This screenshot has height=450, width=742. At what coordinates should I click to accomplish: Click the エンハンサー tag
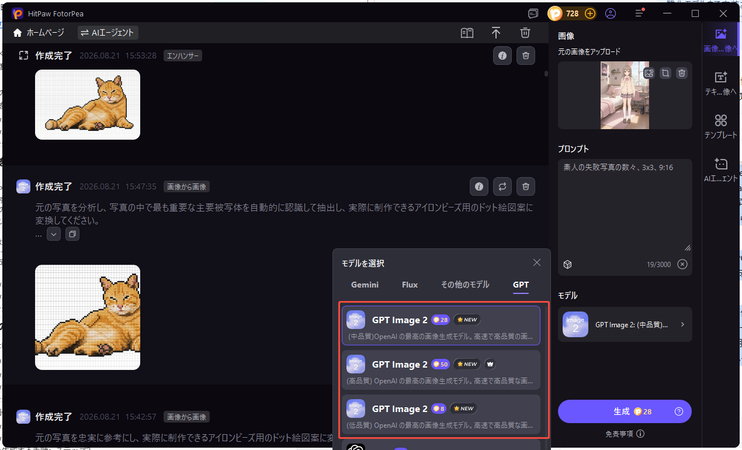click(x=183, y=56)
